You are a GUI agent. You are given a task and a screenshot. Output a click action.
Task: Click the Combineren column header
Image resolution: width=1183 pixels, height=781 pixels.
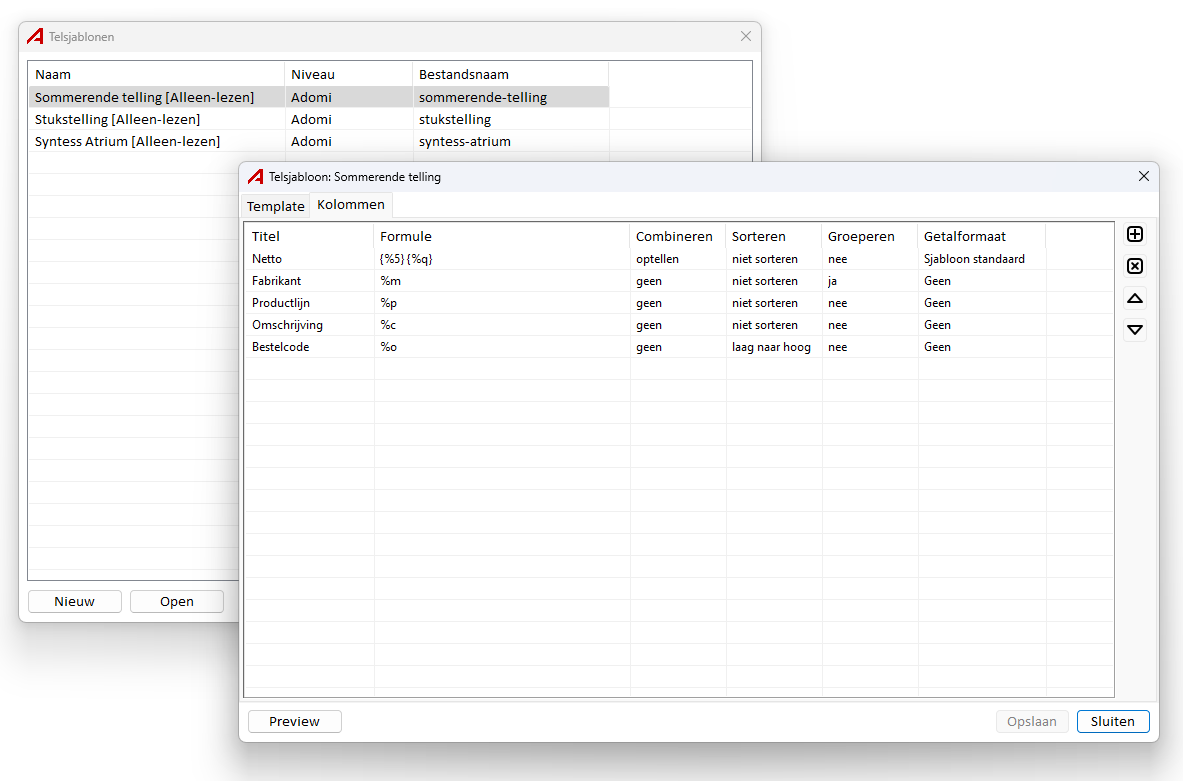point(678,236)
